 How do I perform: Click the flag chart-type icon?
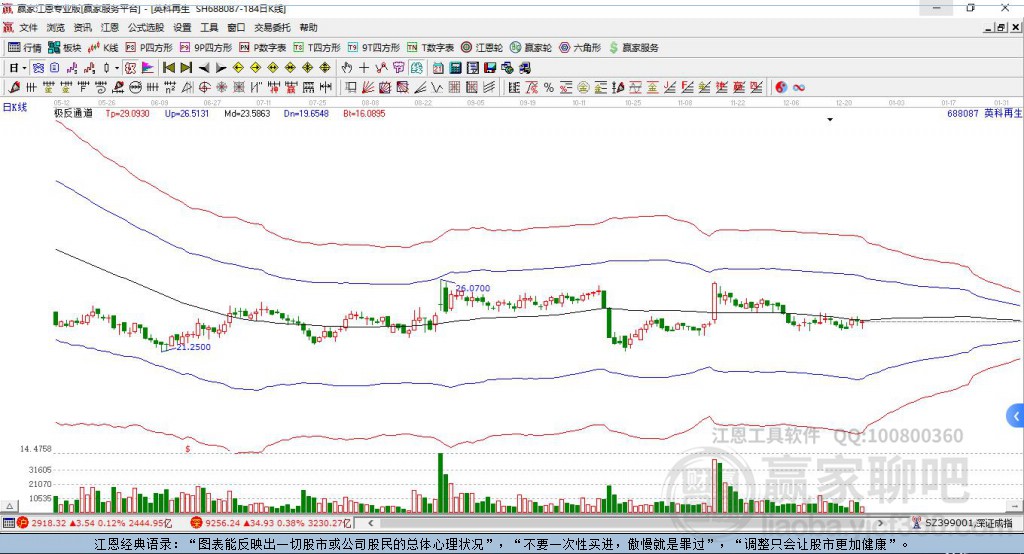pyautogui.click(x=148, y=68)
